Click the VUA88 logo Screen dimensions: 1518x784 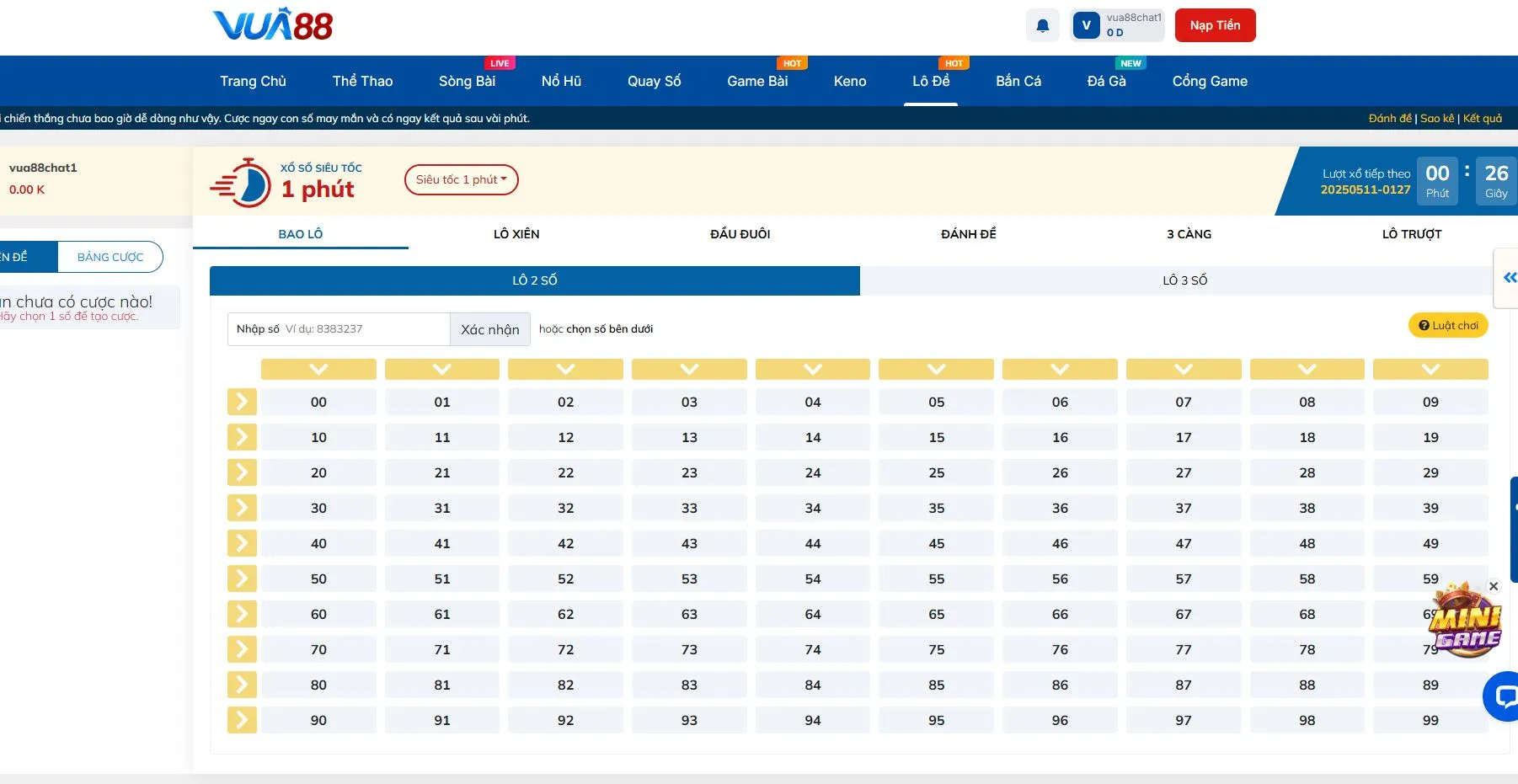273,25
